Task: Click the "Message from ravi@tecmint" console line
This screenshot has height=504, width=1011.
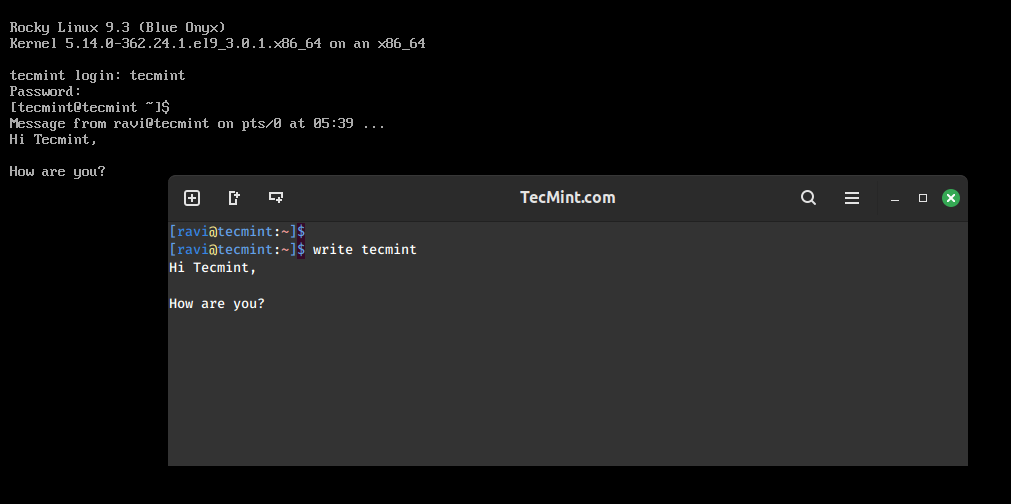Action: pos(197,123)
